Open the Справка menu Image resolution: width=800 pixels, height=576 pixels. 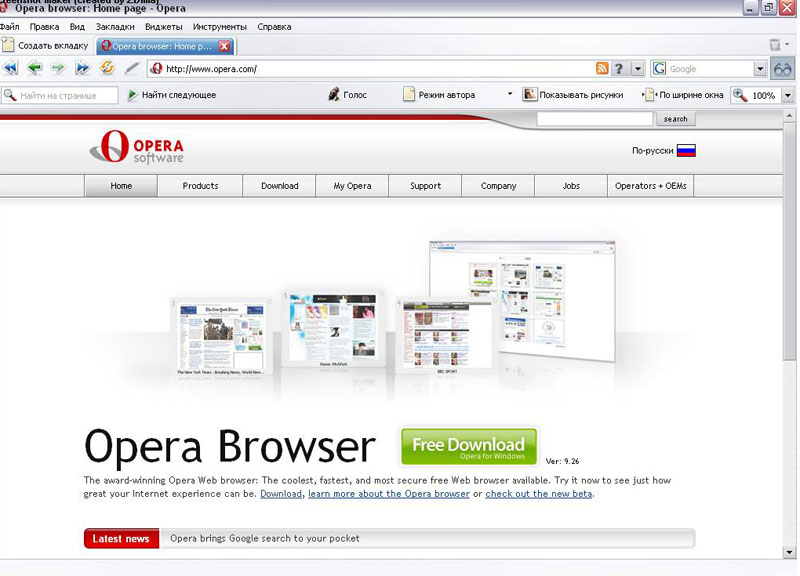click(x=274, y=27)
